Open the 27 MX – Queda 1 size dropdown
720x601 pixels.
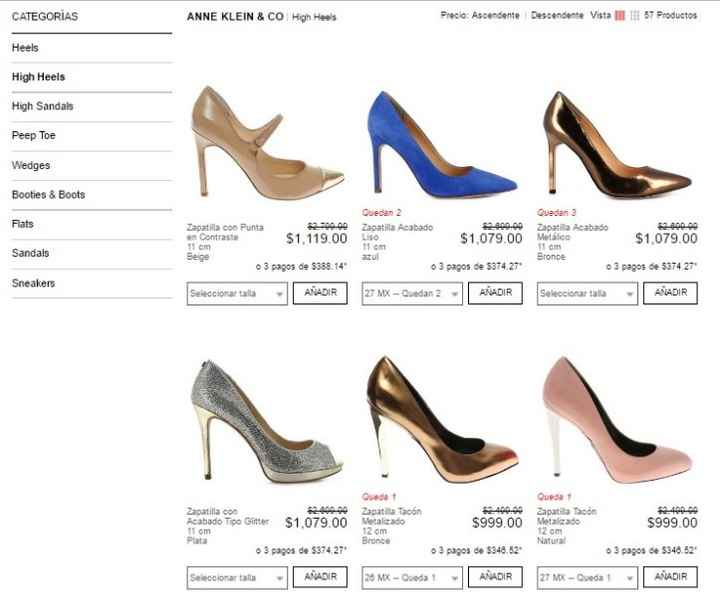click(587, 578)
